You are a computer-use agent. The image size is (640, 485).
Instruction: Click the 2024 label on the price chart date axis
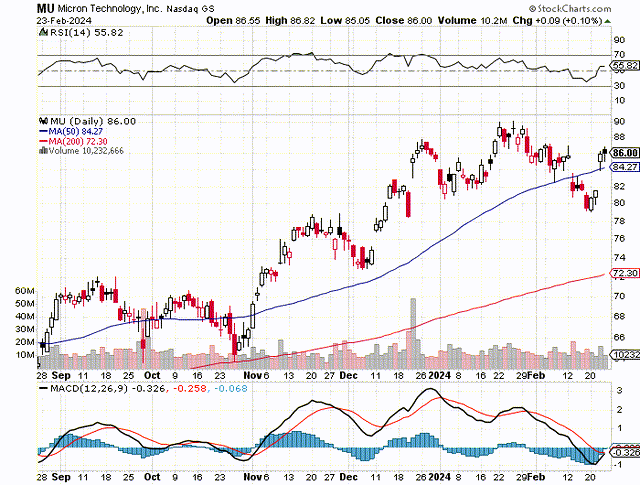click(440, 376)
